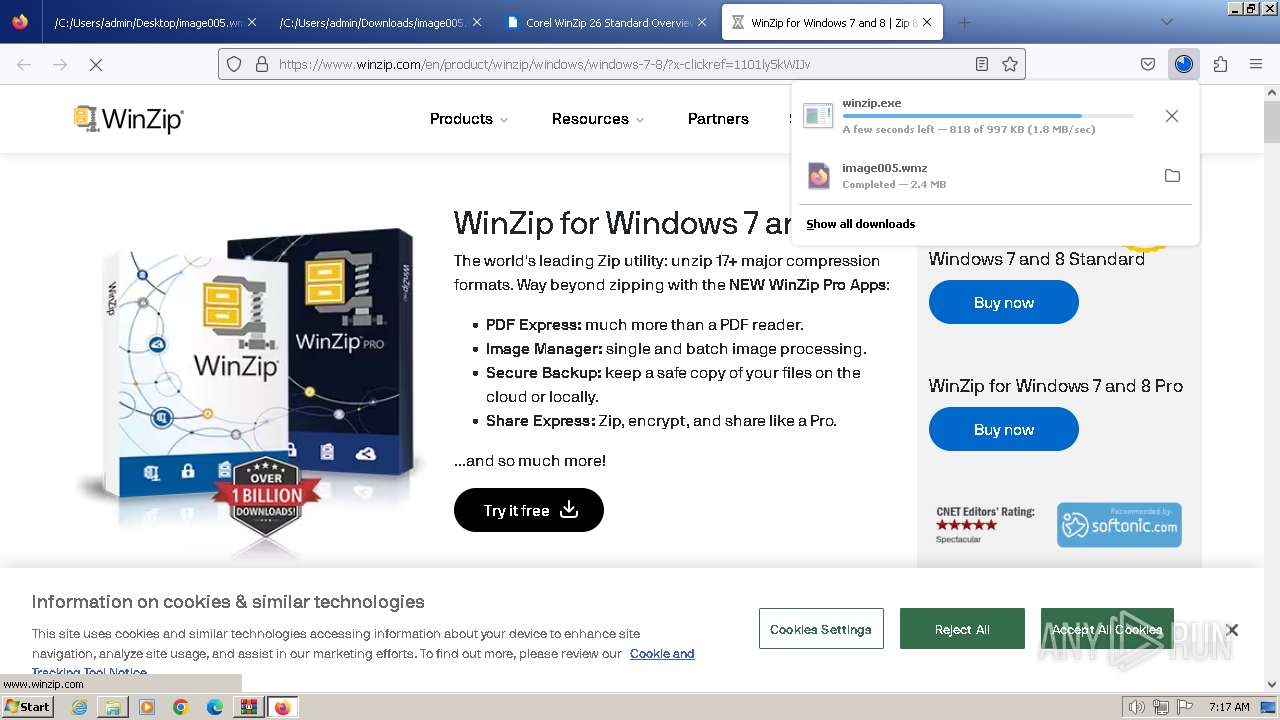Open the list all tabs dropdown

(1167, 22)
